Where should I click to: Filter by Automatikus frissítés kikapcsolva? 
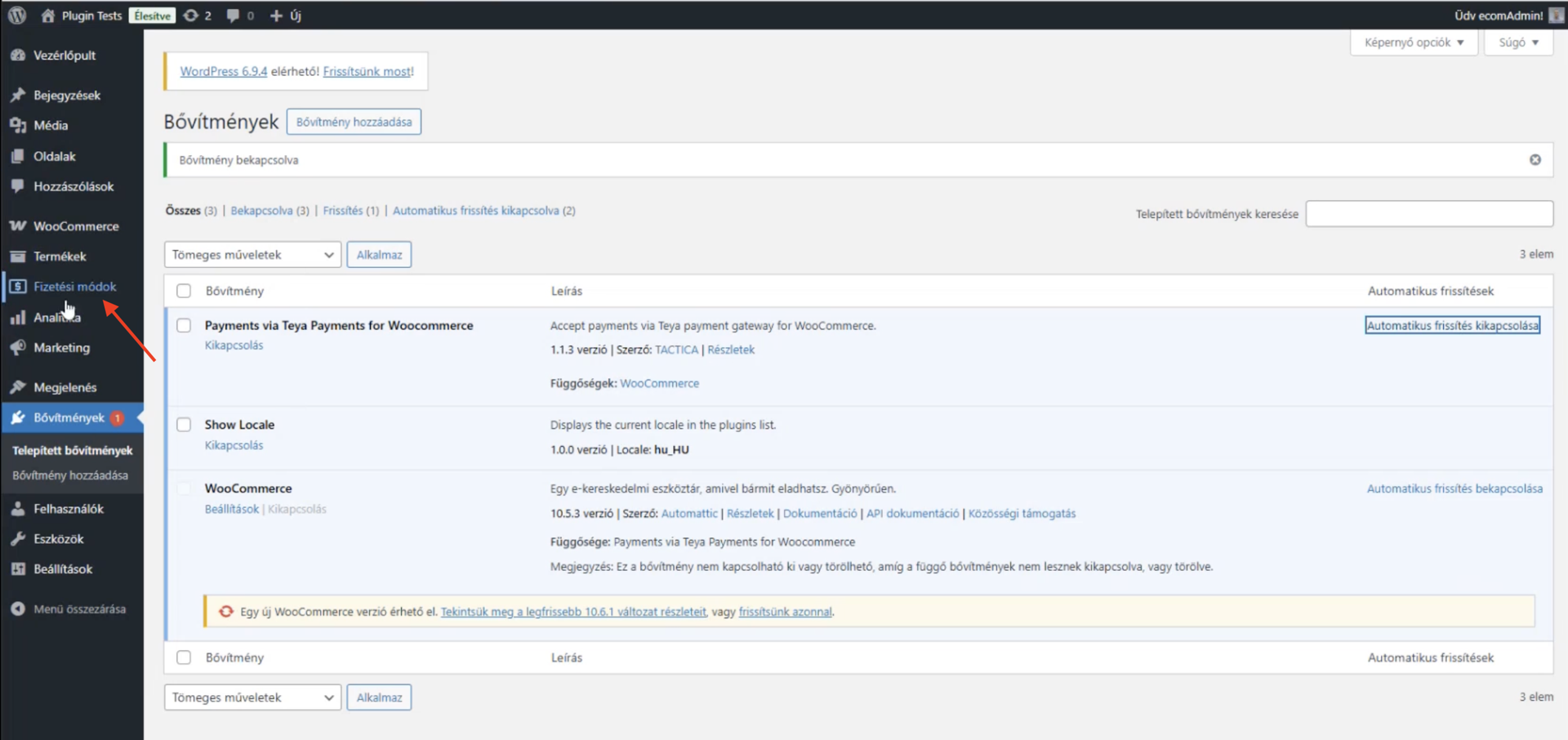click(x=475, y=211)
